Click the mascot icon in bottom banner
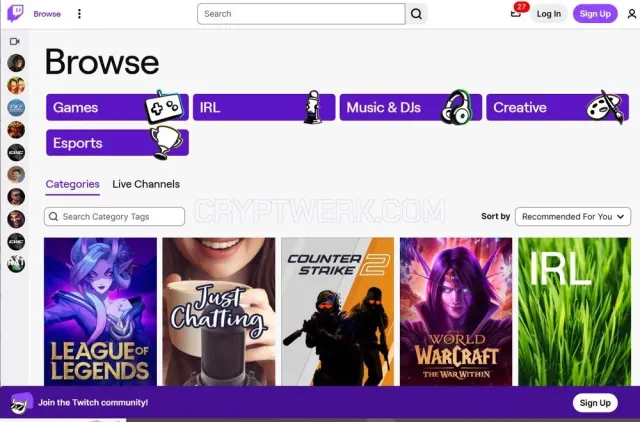Image resolution: width=640 pixels, height=422 pixels. point(21,403)
